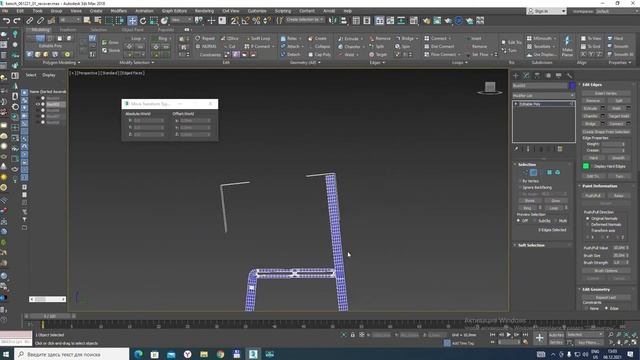This screenshot has height=360, width=640.
Task: Click the Undo arrow in main toolbar
Action: (x=6, y=20)
